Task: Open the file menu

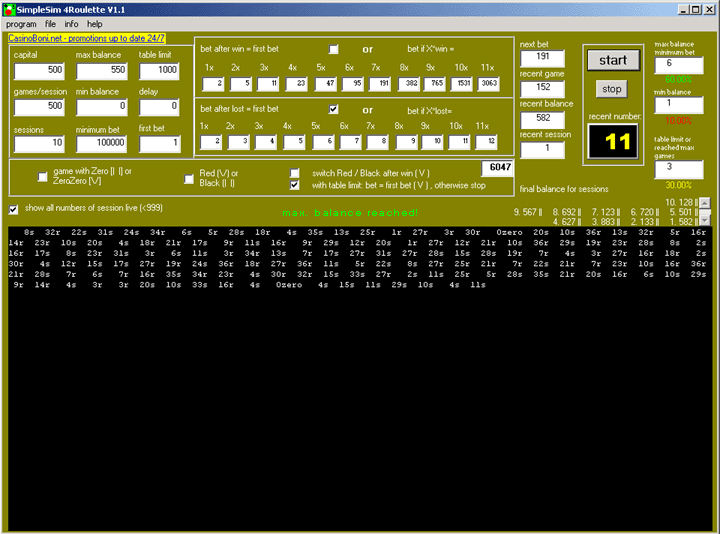Action: (x=50, y=24)
